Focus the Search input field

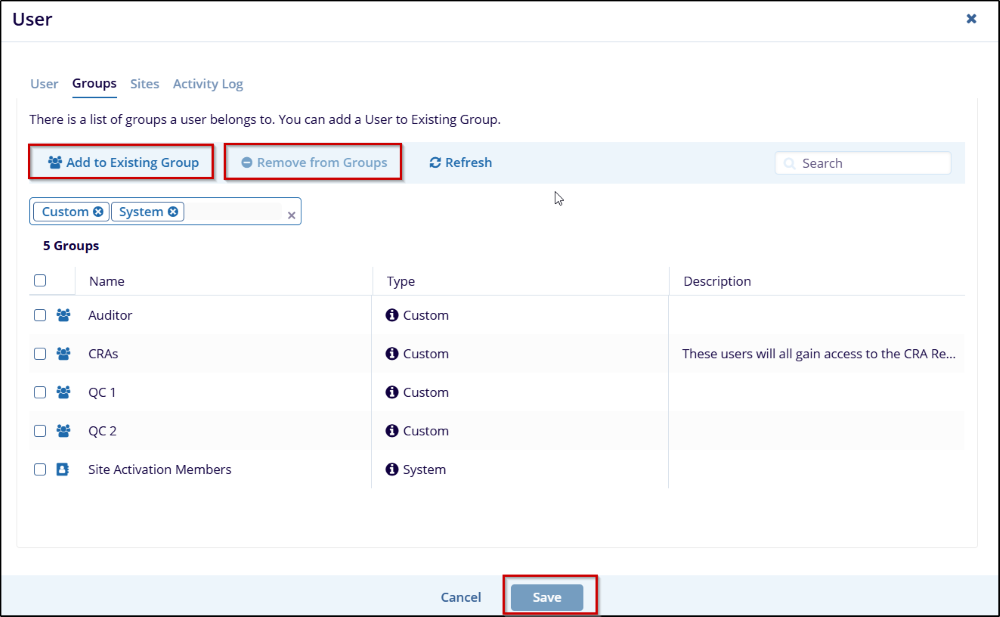pos(870,163)
